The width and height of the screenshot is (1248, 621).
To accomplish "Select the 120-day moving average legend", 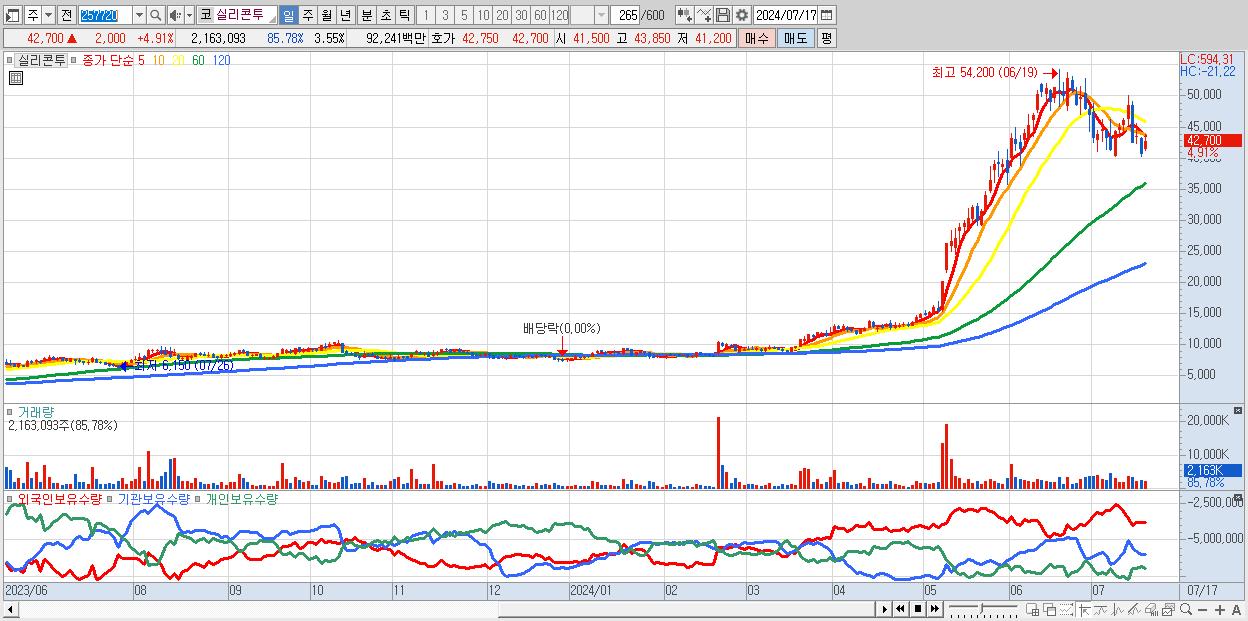I will point(221,60).
